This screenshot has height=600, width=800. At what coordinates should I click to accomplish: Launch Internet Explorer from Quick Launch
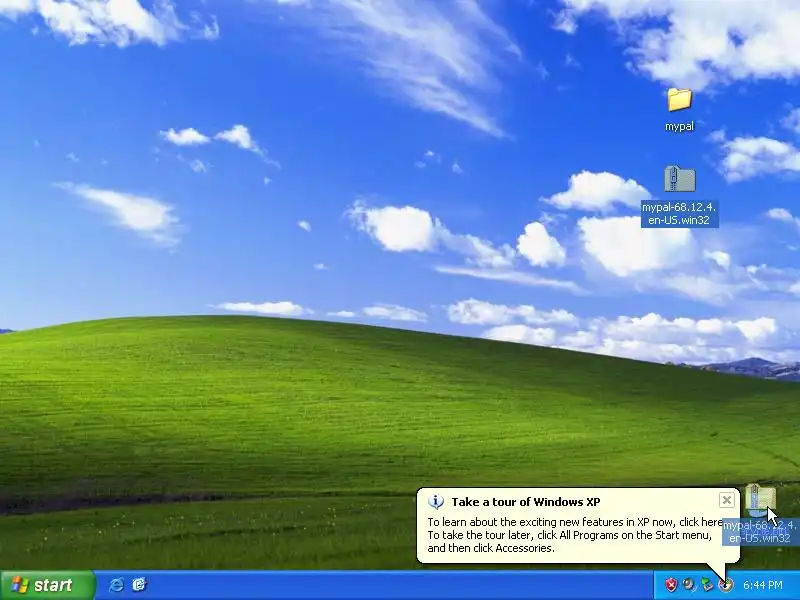pyautogui.click(x=116, y=585)
